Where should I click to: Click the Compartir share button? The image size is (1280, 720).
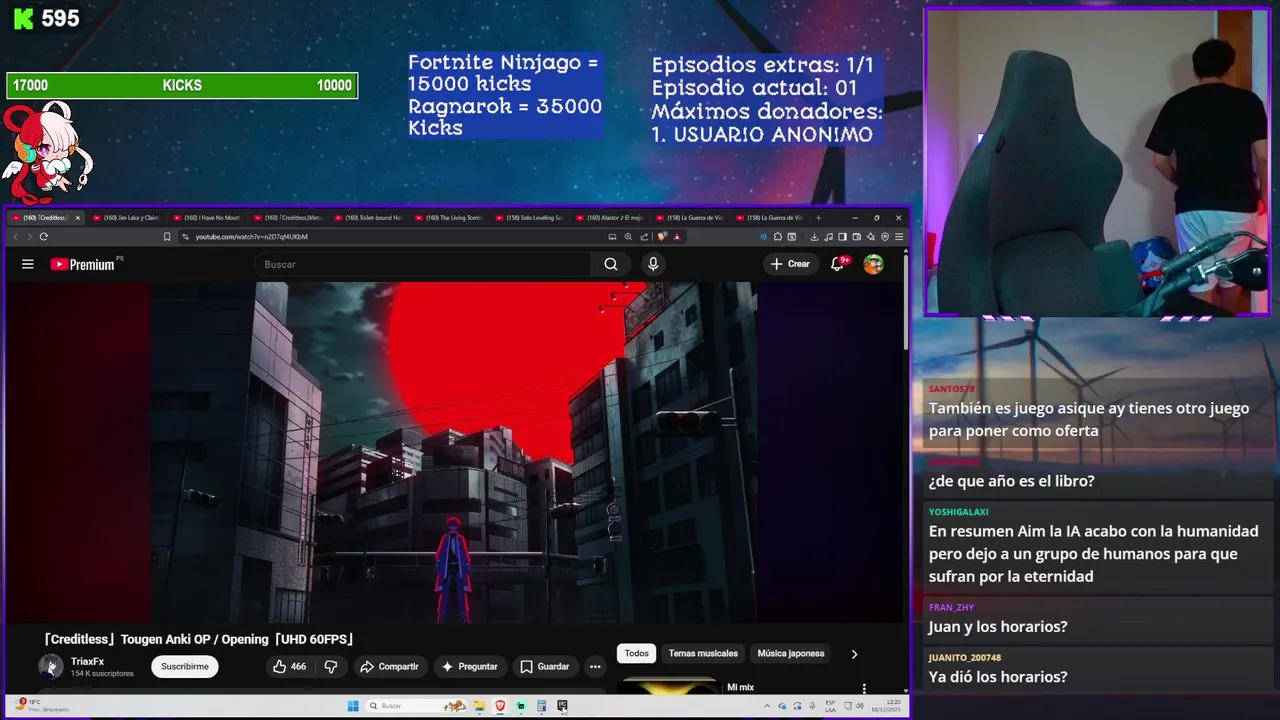point(389,667)
